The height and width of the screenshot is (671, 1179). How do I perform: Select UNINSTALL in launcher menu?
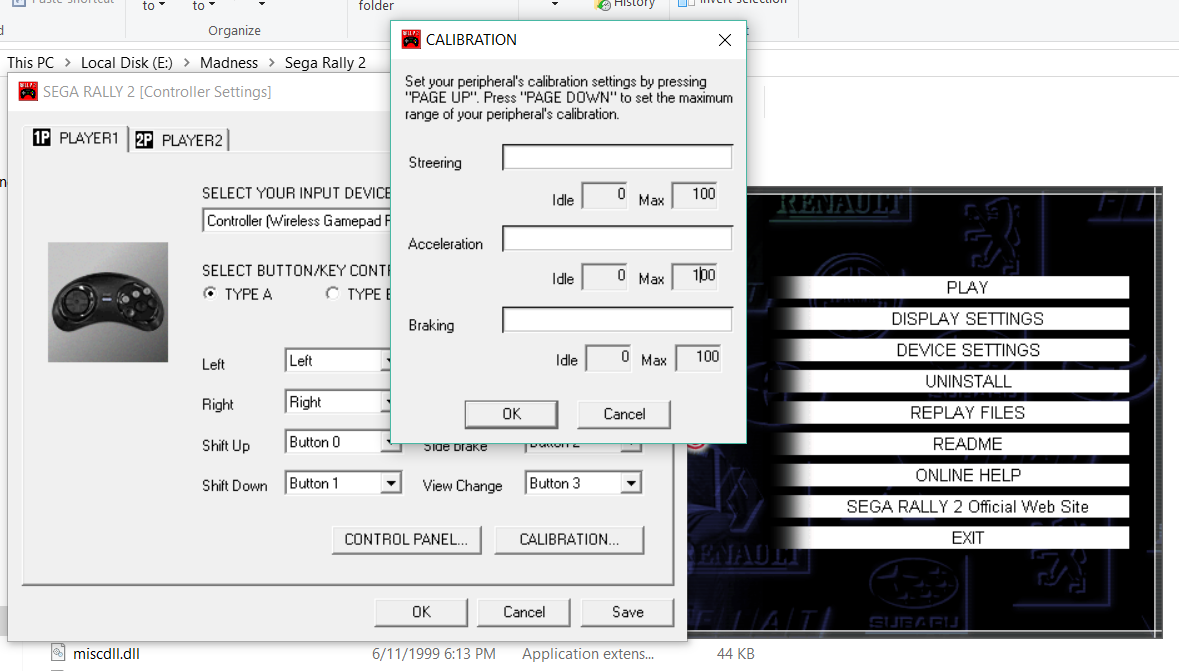tap(967, 381)
